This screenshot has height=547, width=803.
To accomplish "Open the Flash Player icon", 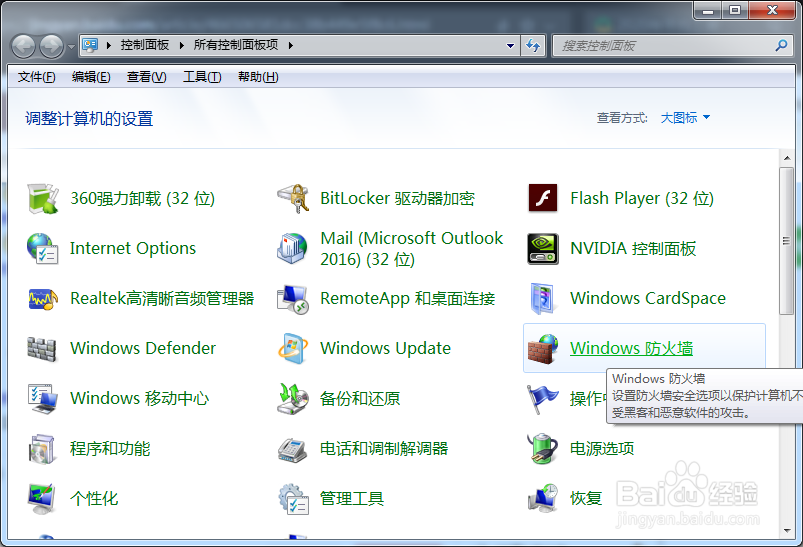I will (x=543, y=199).
